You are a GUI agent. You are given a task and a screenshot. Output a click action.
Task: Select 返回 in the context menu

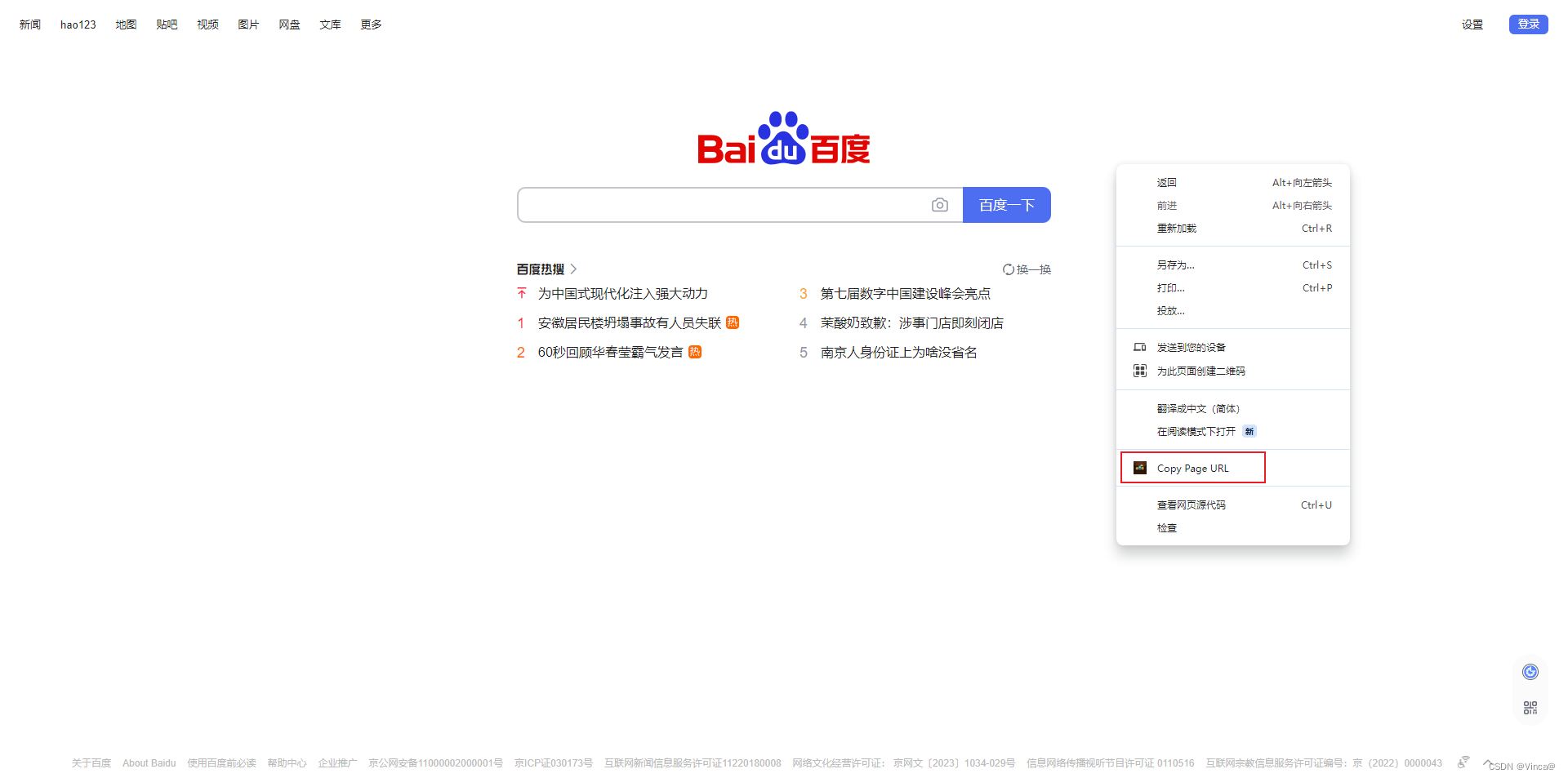[x=1233, y=183]
